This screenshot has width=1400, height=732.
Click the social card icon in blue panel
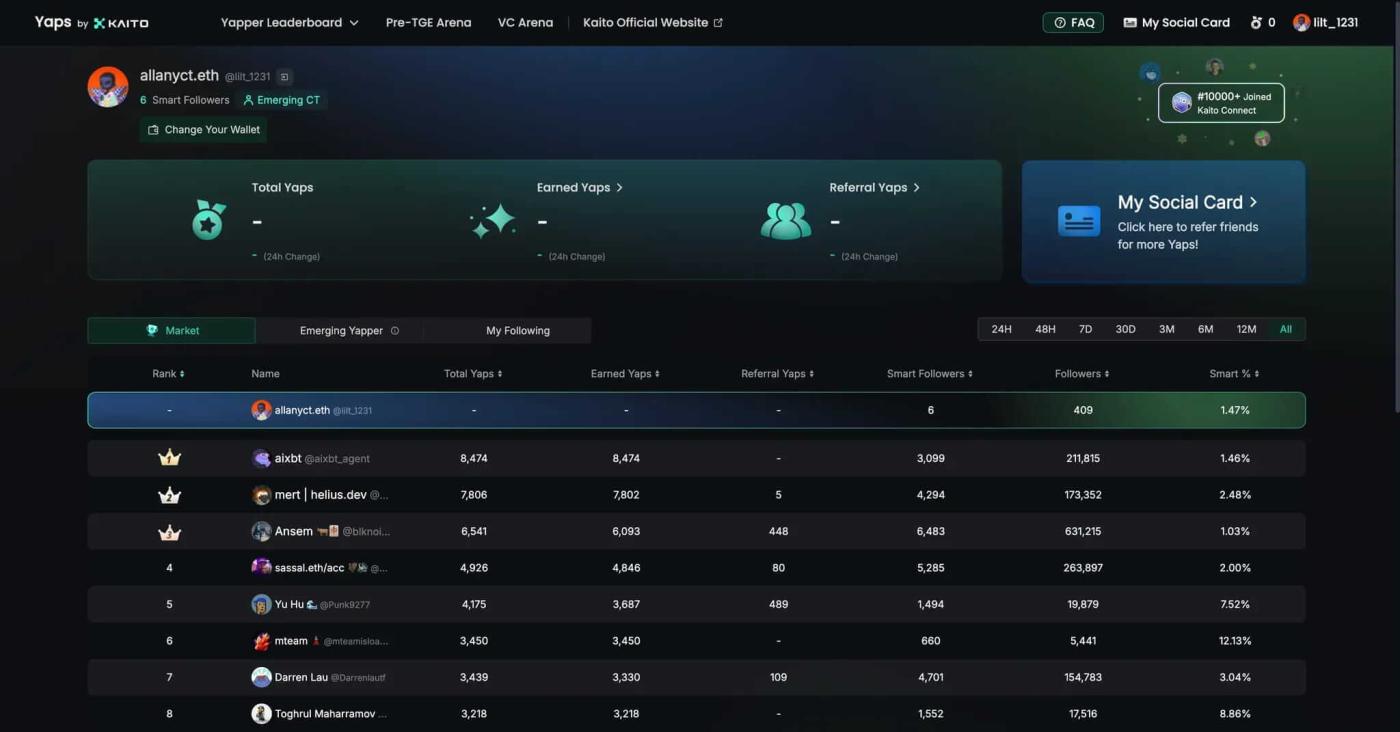coord(1079,221)
